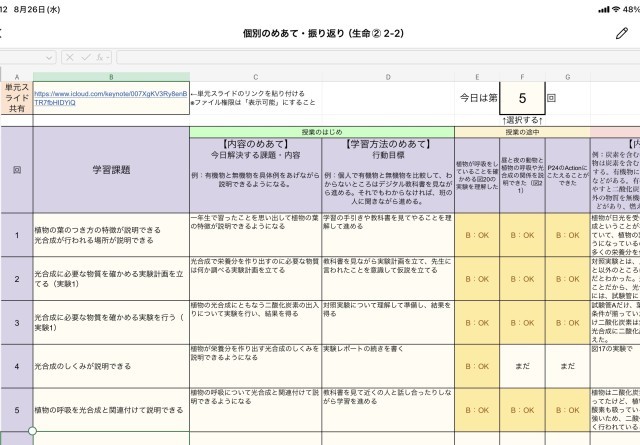Image resolution: width=640 pixels, height=445 pixels.
Task: Select the 単元スライドのリンクを貼り付ける note cell
Action: (256, 98)
